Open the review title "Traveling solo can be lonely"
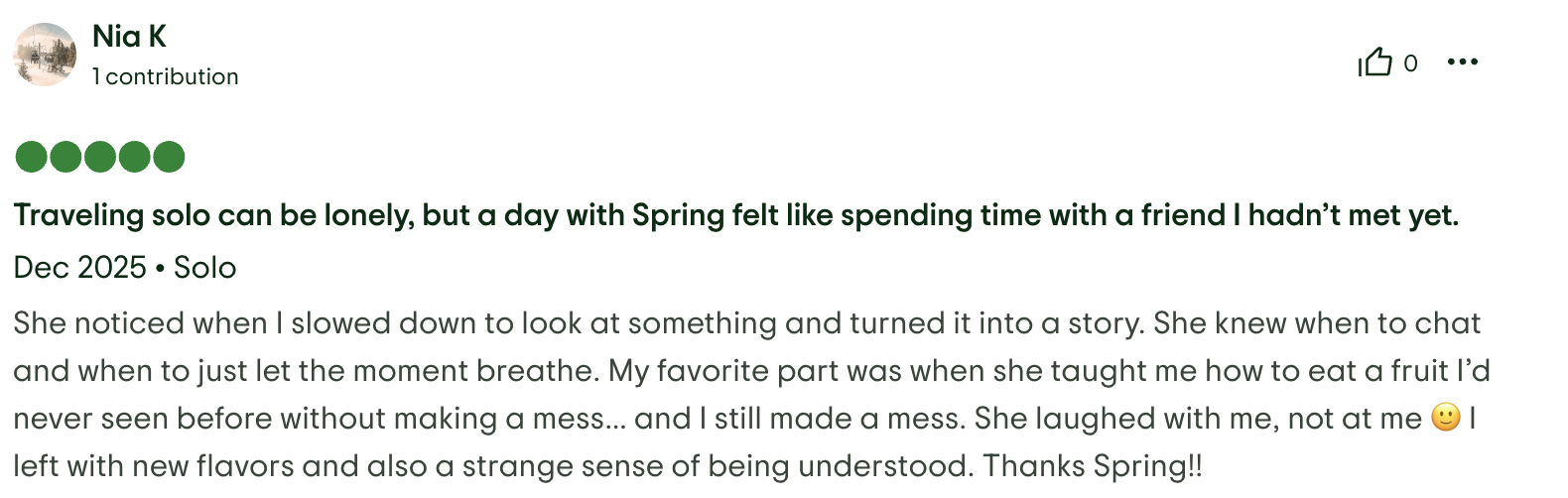 [x=735, y=215]
